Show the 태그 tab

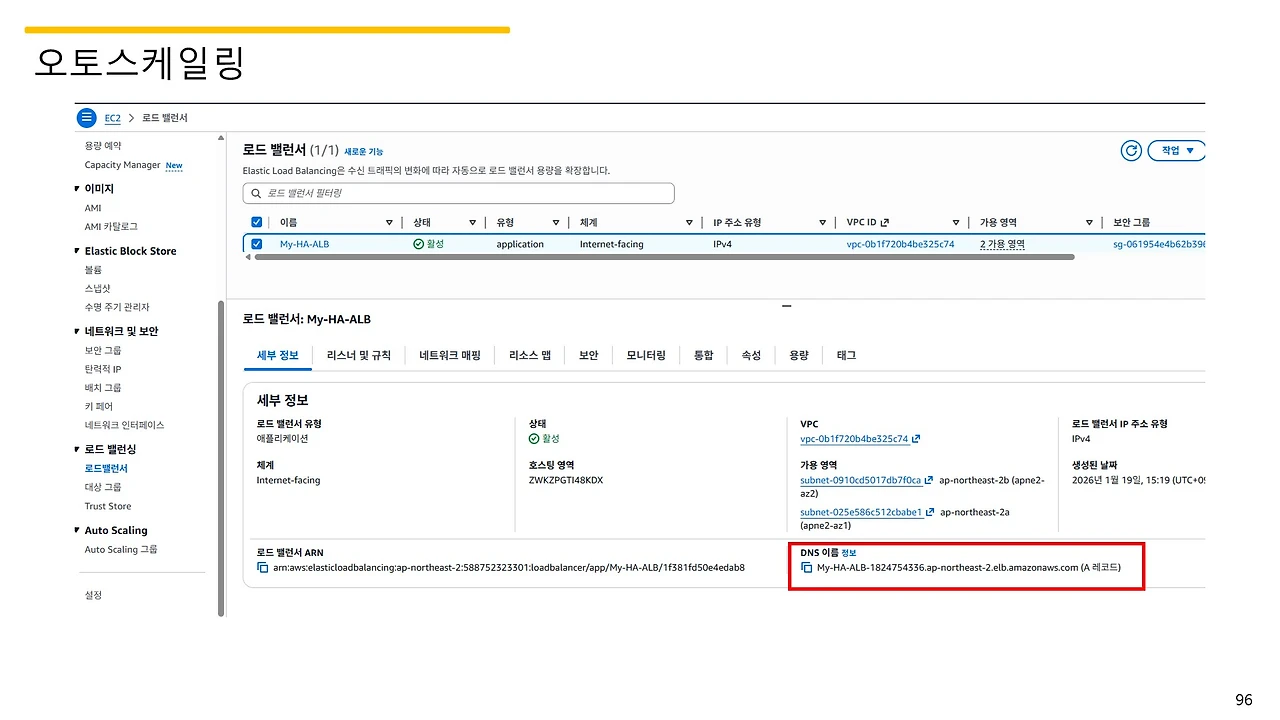tap(846, 355)
